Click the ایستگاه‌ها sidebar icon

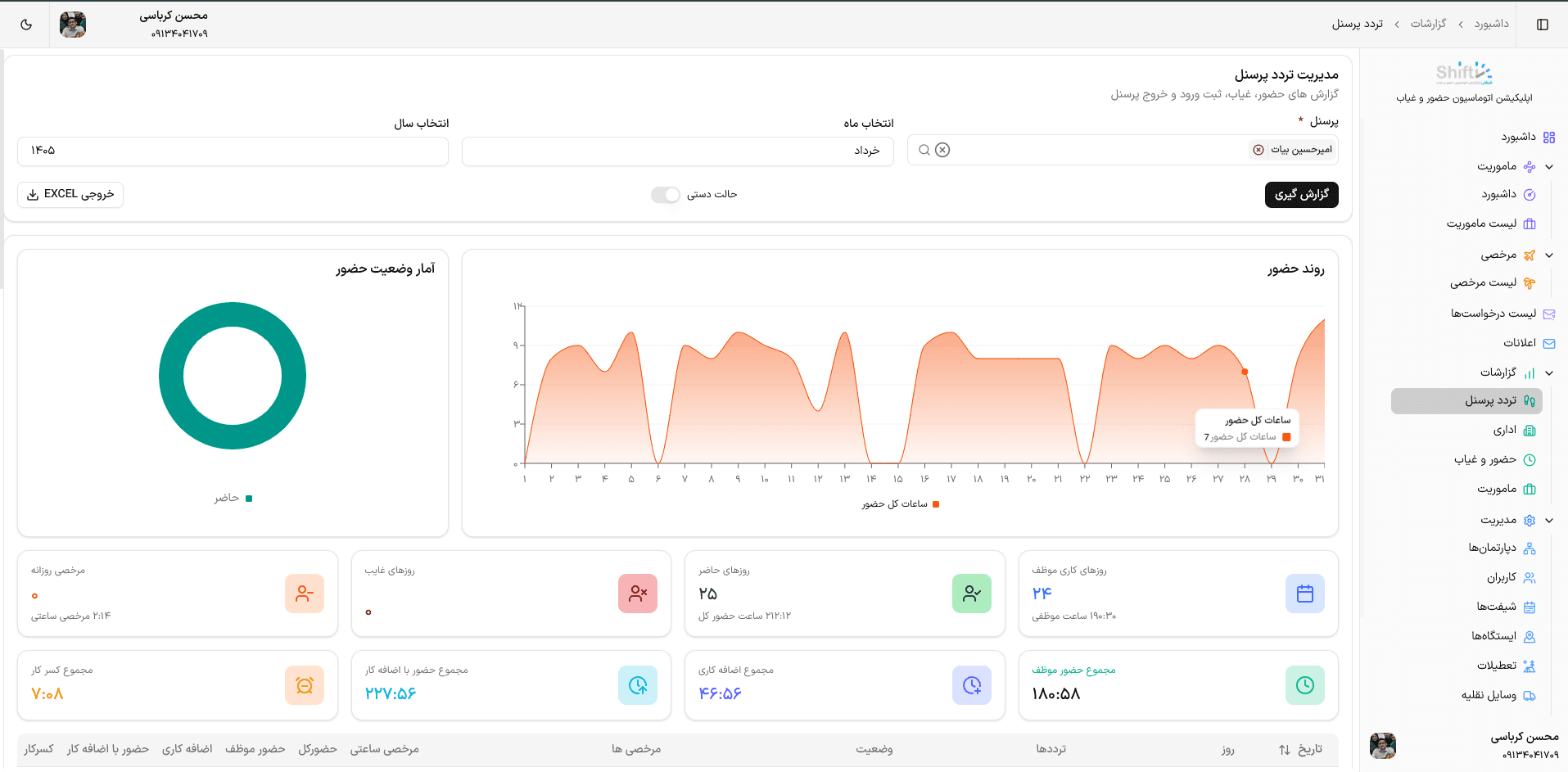1529,637
